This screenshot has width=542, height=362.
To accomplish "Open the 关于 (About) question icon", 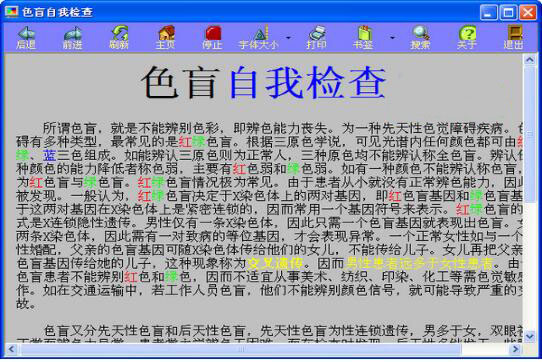I will pyautogui.click(x=467, y=37).
